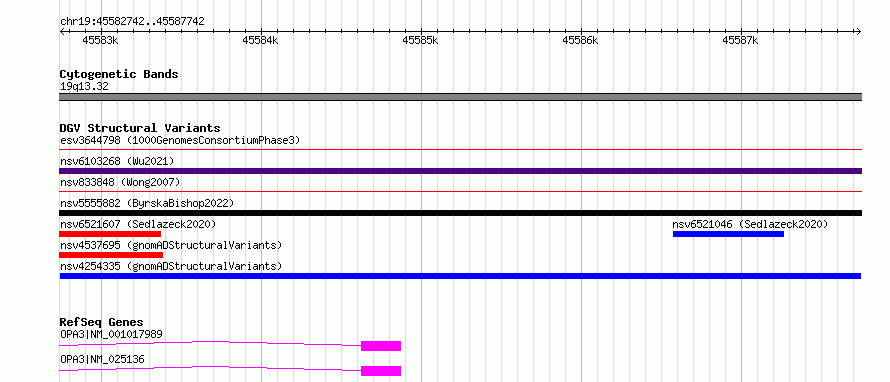Image resolution: width=890 pixels, height=382 pixels.
Task: Click the red nsv6521607 variant bar
Action: (x=110, y=234)
